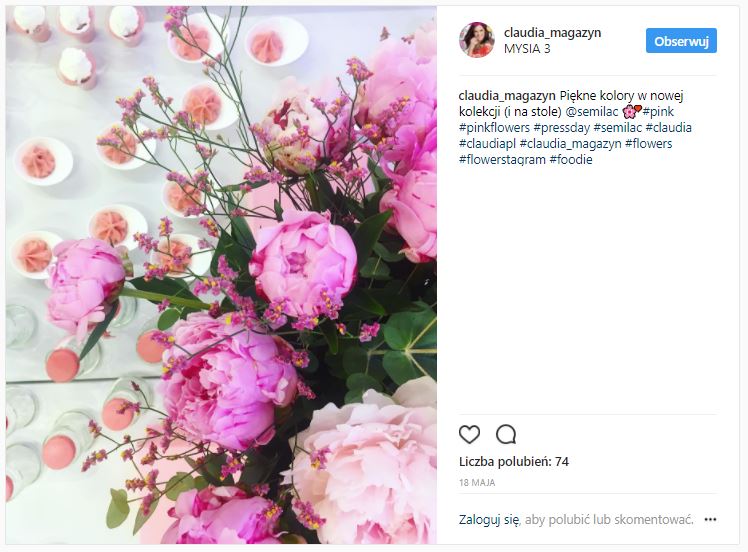Open the #claudiapl hashtag
This screenshot has width=748, height=552.
[x=487, y=144]
